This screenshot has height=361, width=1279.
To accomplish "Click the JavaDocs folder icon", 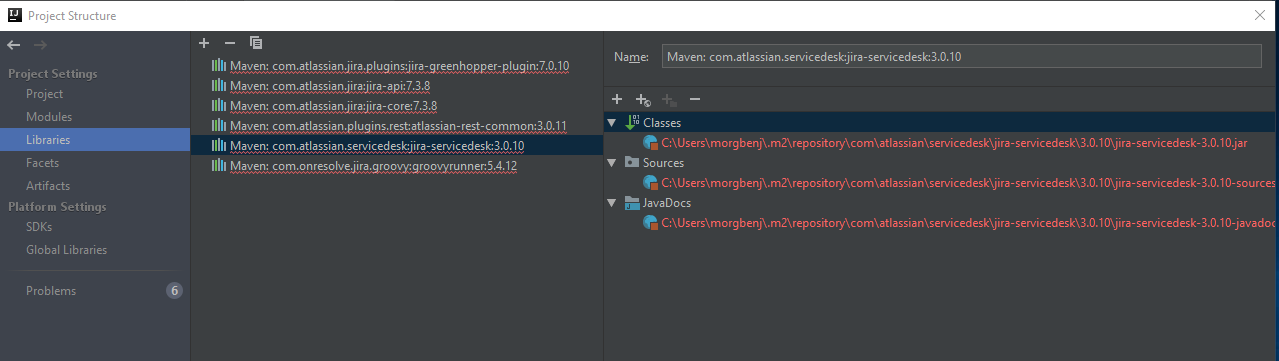I will (632, 202).
